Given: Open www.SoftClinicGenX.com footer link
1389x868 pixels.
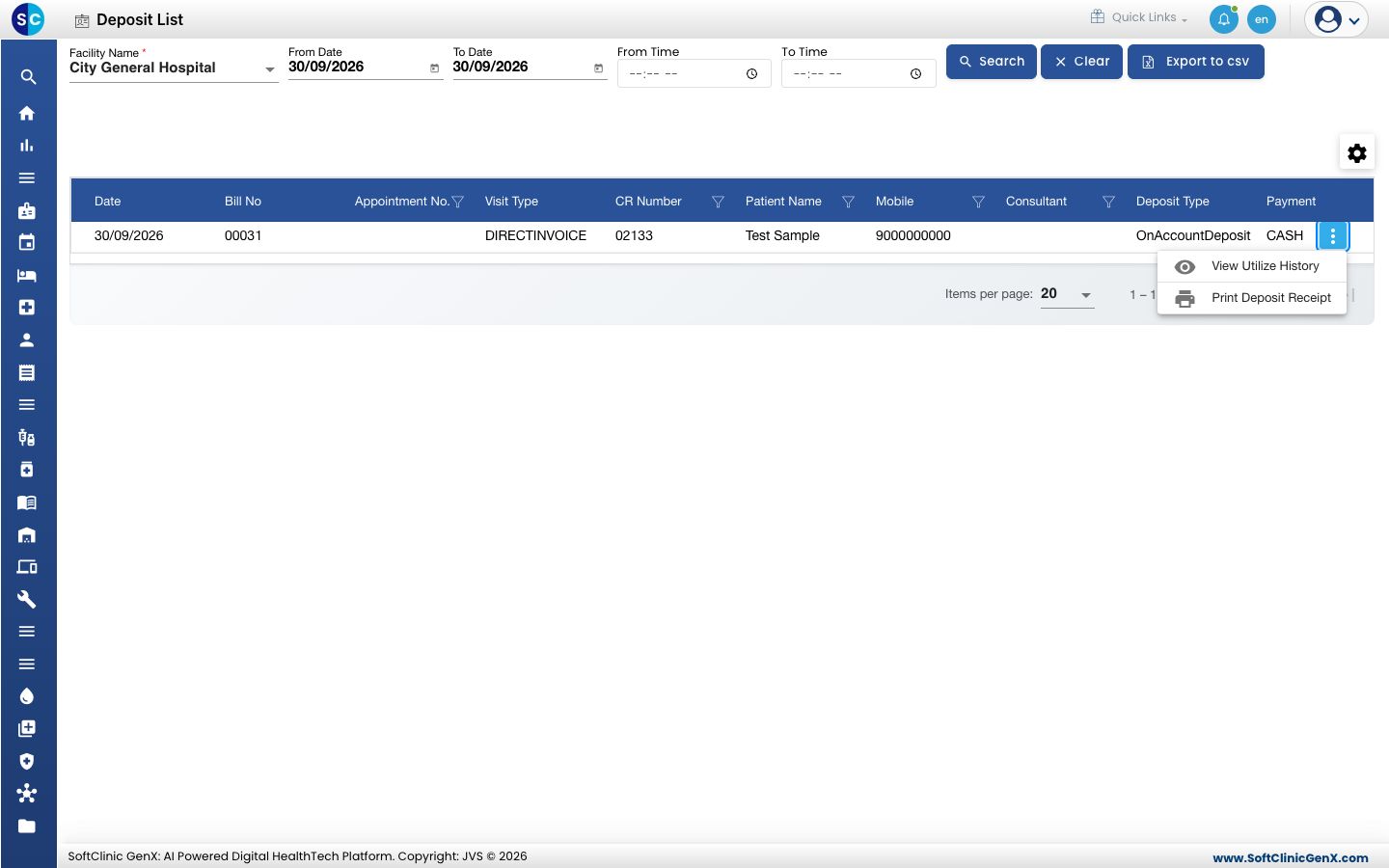Looking at the screenshot, I should click(1291, 857).
